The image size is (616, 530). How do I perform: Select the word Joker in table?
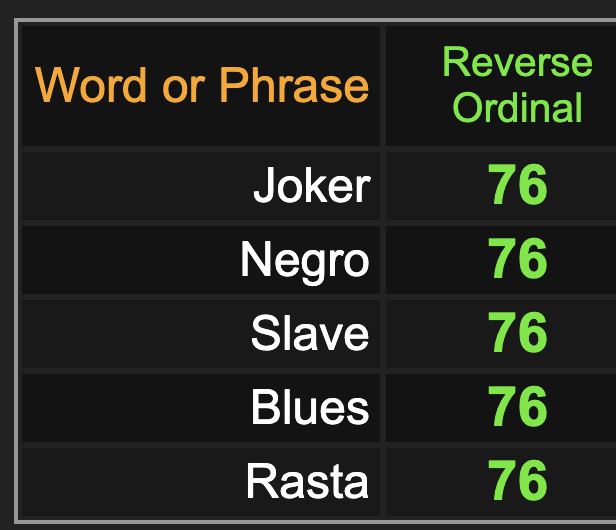click(x=312, y=185)
